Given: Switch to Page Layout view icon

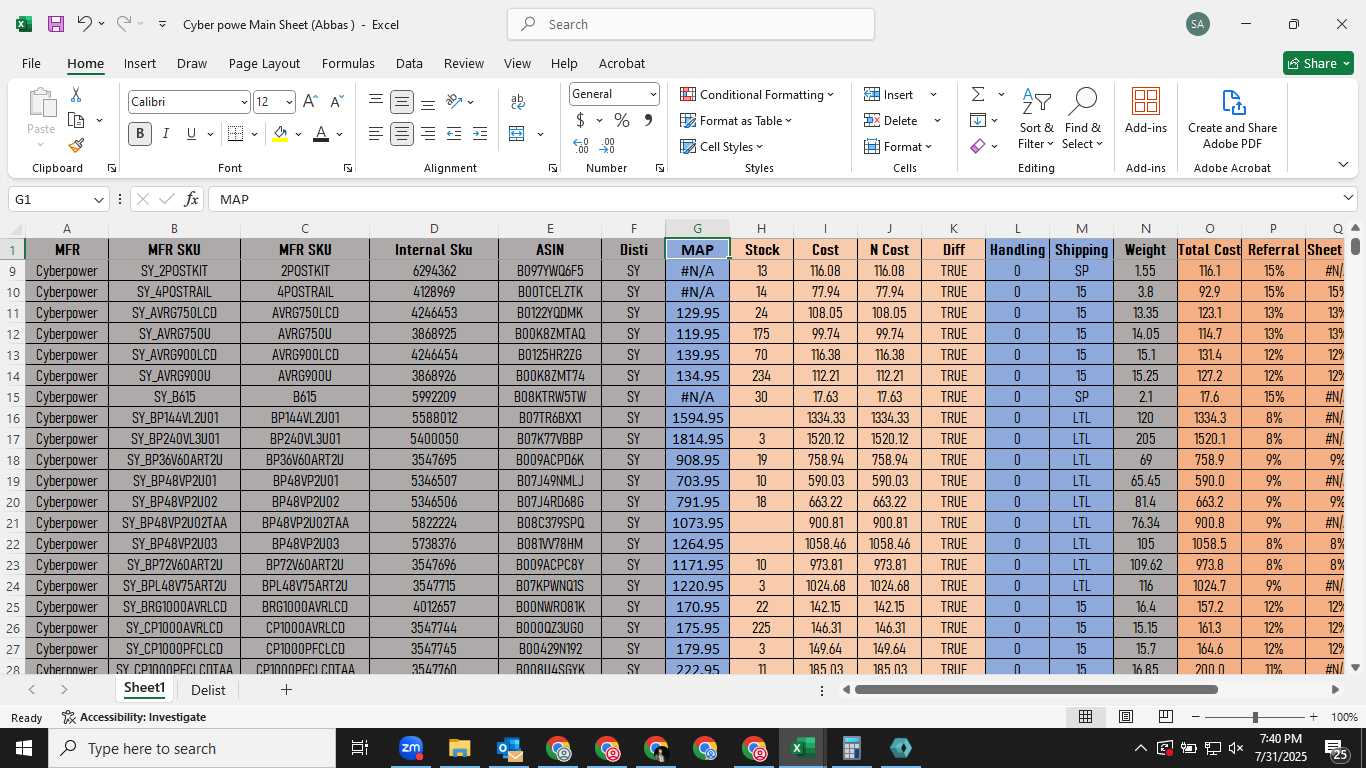Looking at the screenshot, I should coord(1126,717).
